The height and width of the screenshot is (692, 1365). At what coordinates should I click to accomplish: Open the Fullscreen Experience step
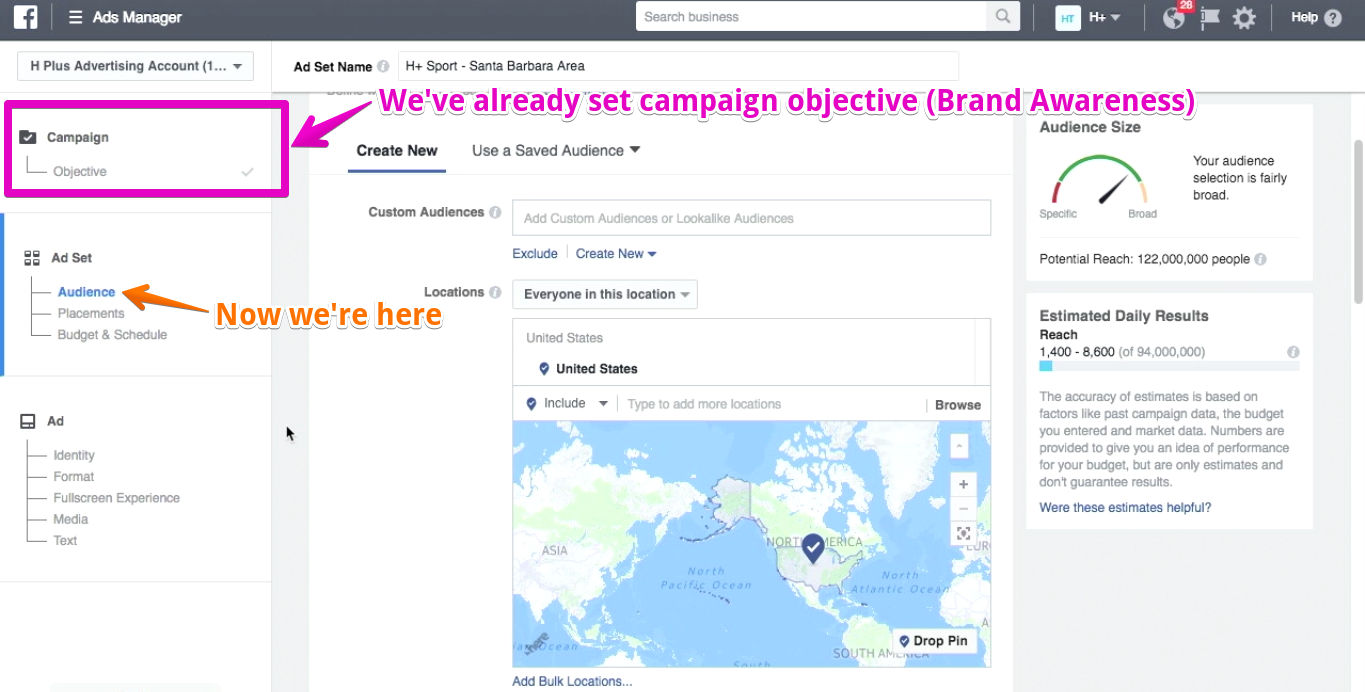[117, 498]
